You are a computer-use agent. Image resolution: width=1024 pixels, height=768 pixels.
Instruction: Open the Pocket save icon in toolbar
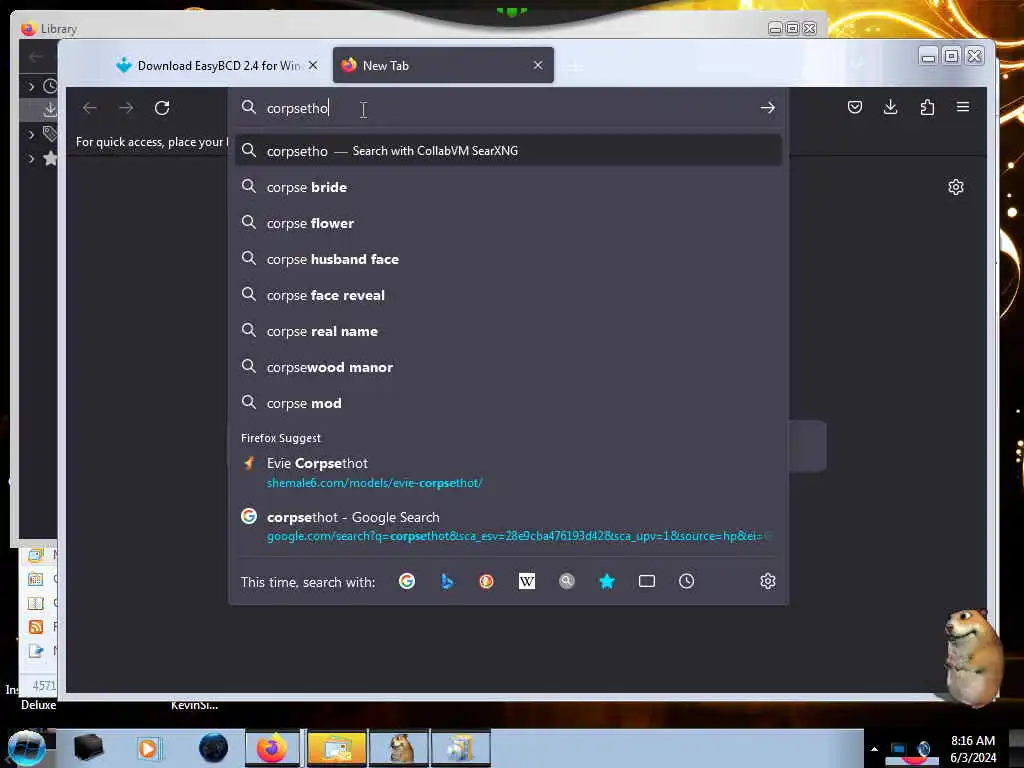854,107
